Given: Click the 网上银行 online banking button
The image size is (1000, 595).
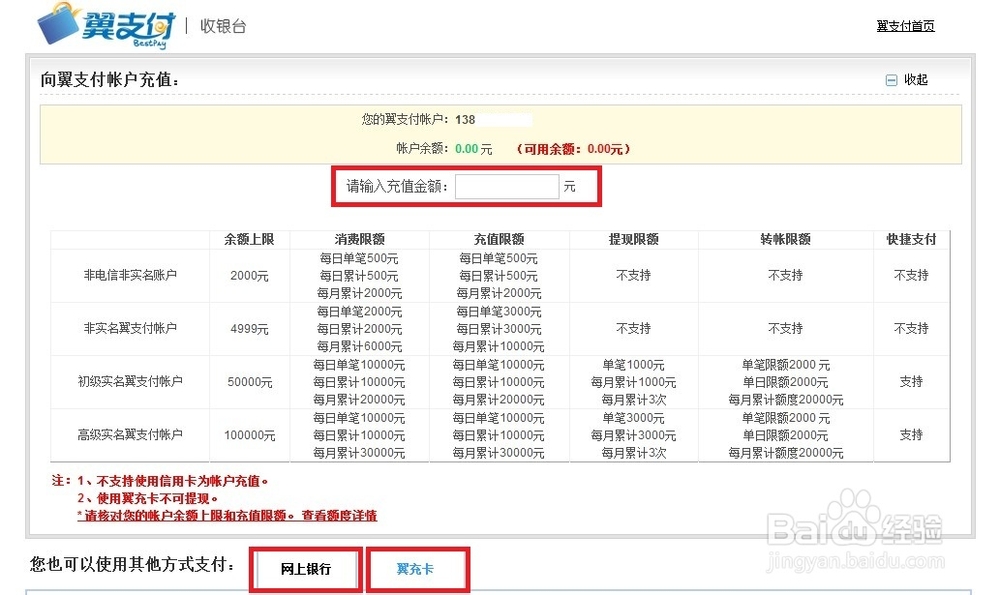Looking at the screenshot, I should (305, 567).
